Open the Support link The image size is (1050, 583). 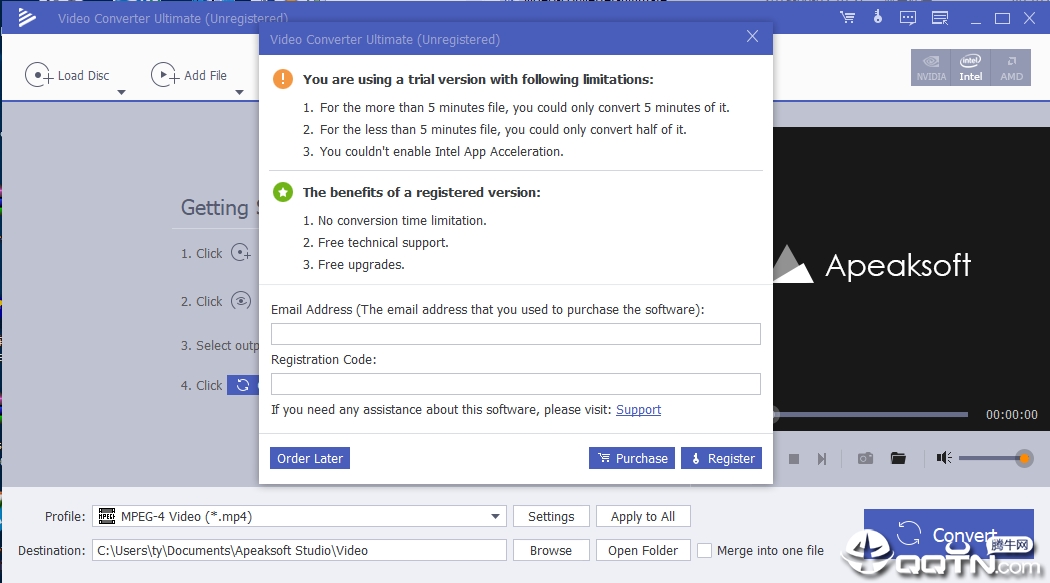(638, 410)
